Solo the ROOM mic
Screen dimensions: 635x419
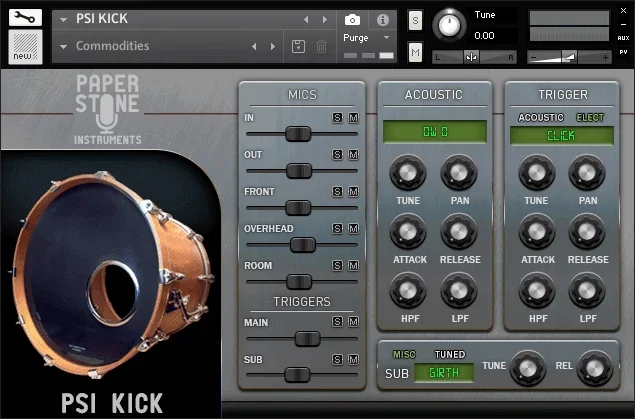[337, 266]
